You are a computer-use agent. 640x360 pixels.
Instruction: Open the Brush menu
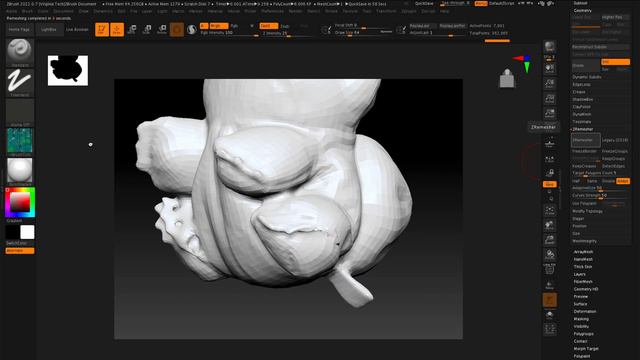[27, 11]
